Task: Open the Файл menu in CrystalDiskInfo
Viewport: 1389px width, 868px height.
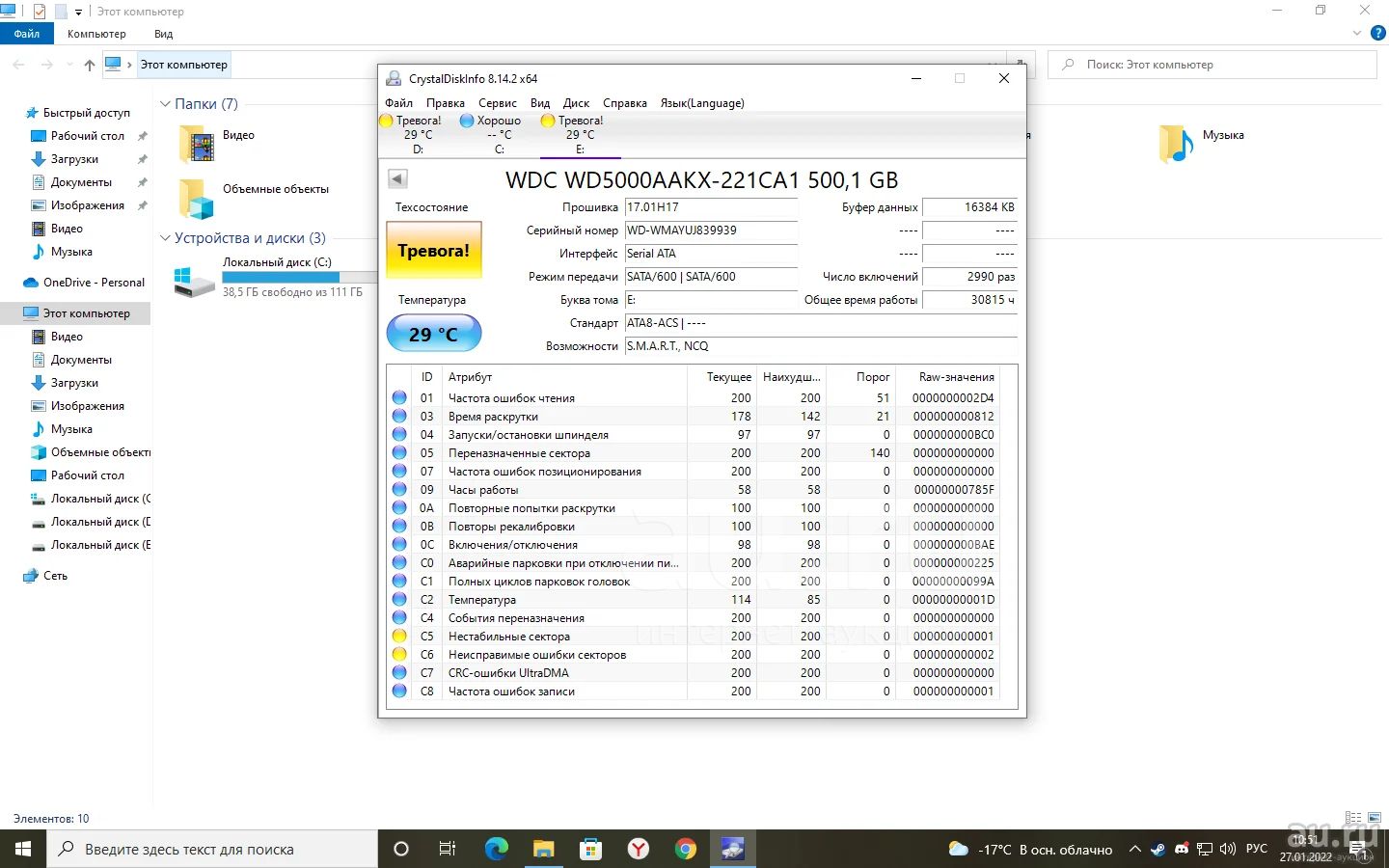Action: [398, 103]
